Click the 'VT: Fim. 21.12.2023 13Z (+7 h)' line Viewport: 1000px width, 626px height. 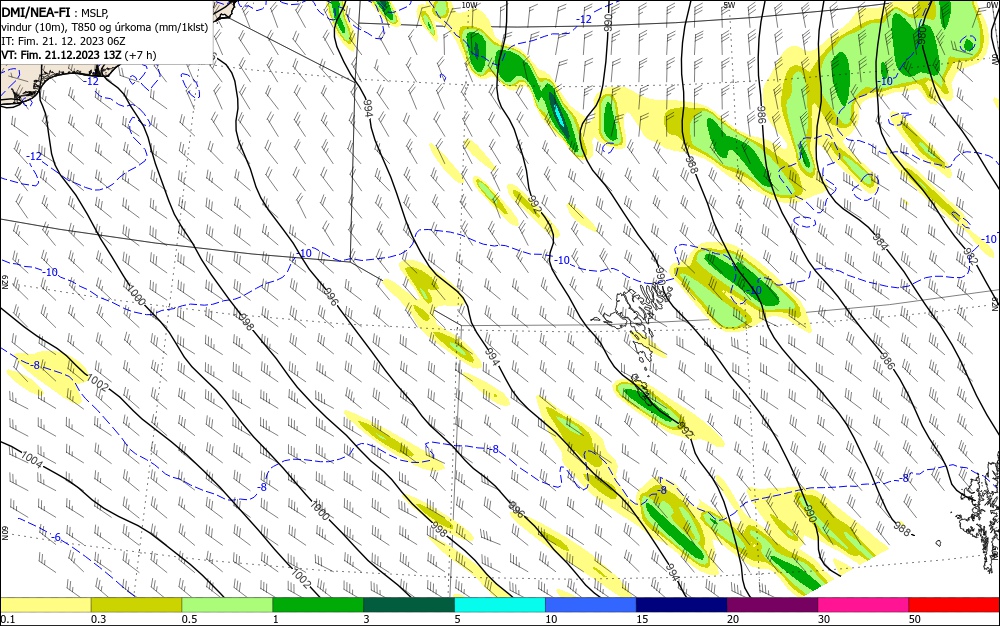(x=78, y=55)
